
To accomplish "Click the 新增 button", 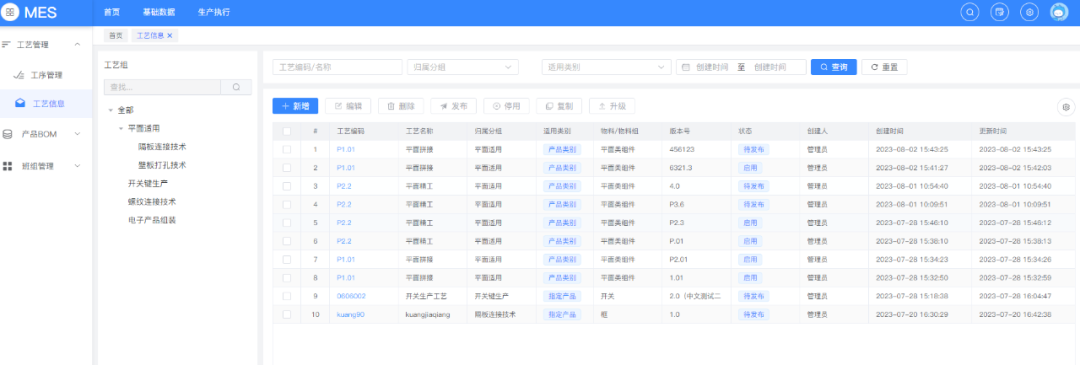I will [295, 106].
